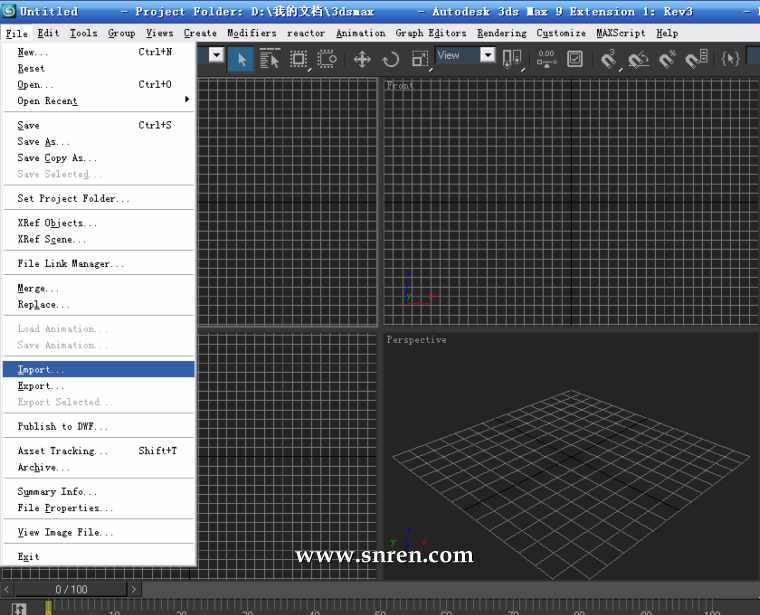
Task: Open the Help menu
Action: [667, 33]
